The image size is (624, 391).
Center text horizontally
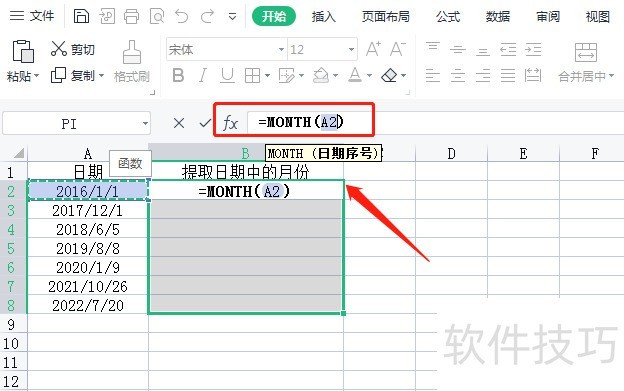pos(458,75)
